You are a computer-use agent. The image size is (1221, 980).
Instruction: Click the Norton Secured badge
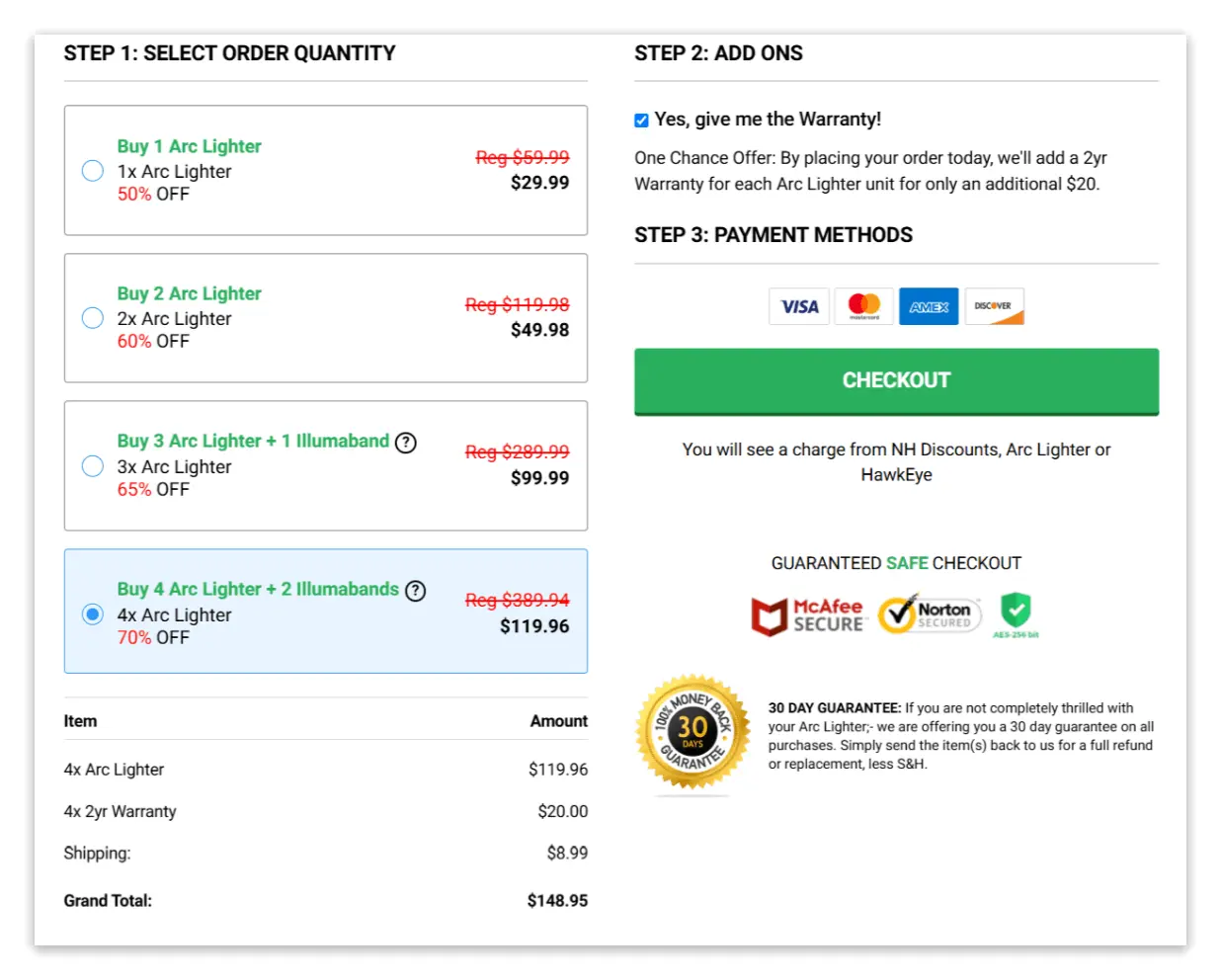[930, 613]
